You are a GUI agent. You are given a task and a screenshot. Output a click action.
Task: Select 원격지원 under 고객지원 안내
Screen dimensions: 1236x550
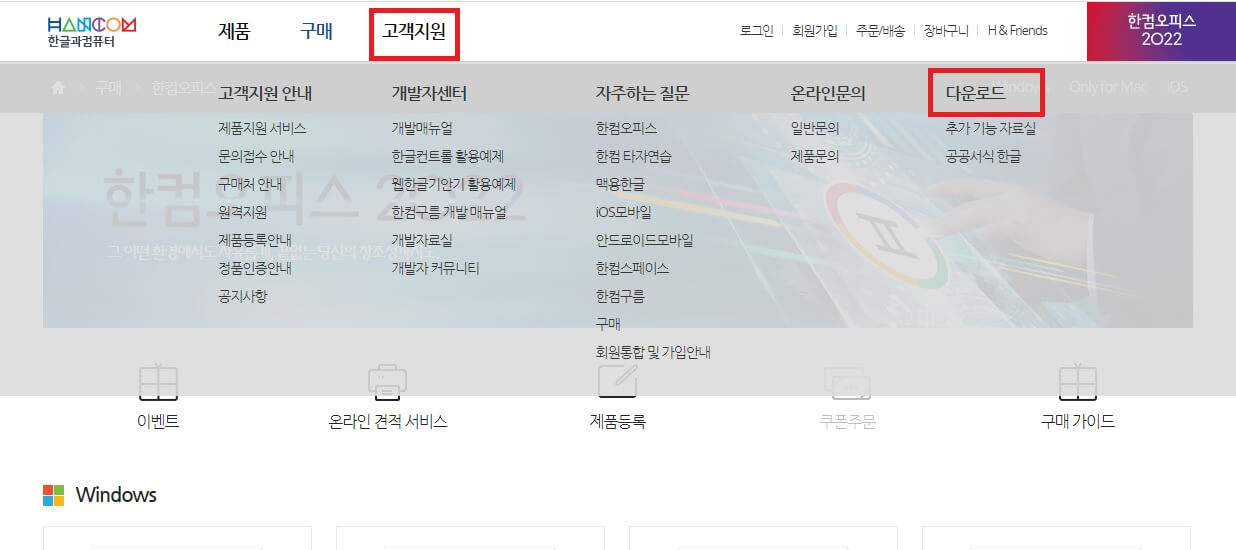point(242,213)
